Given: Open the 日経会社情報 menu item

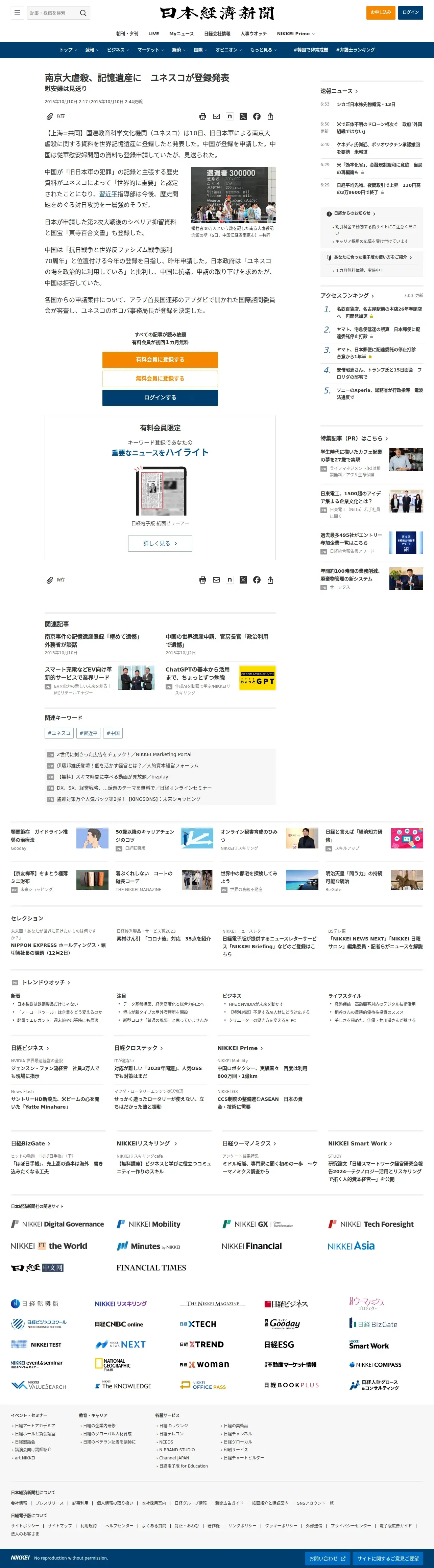Looking at the screenshot, I should point(217,34).
